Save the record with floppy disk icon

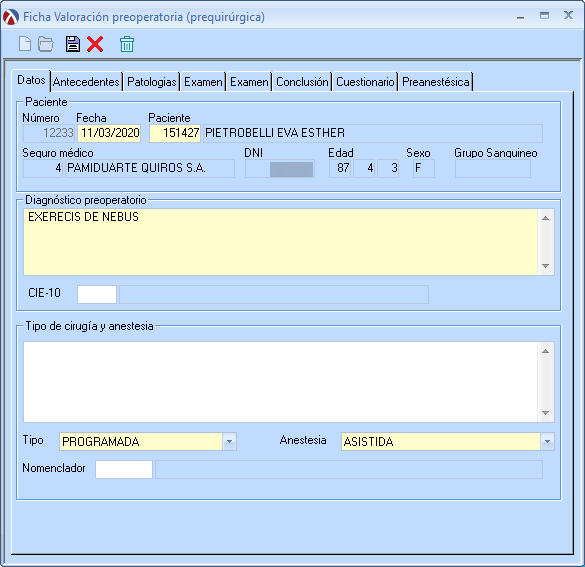pos(73,44)
